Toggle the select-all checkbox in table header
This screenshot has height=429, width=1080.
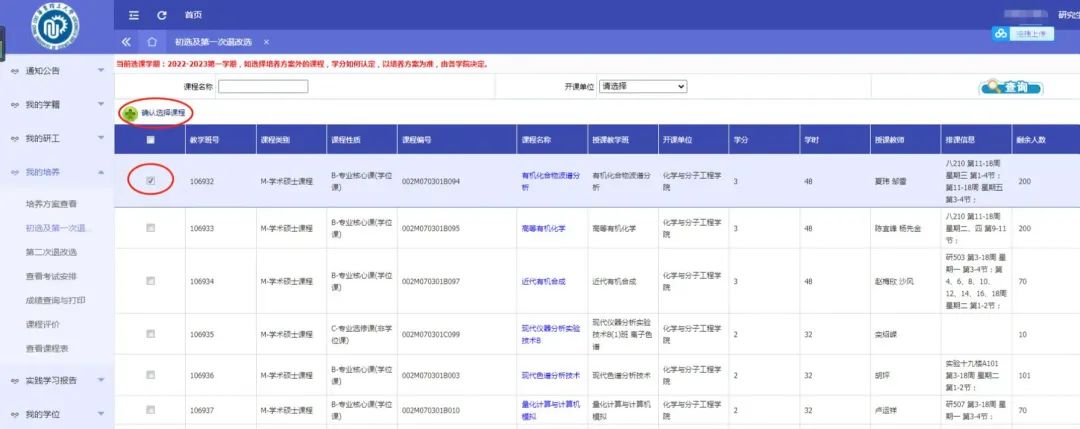point(150,139)
